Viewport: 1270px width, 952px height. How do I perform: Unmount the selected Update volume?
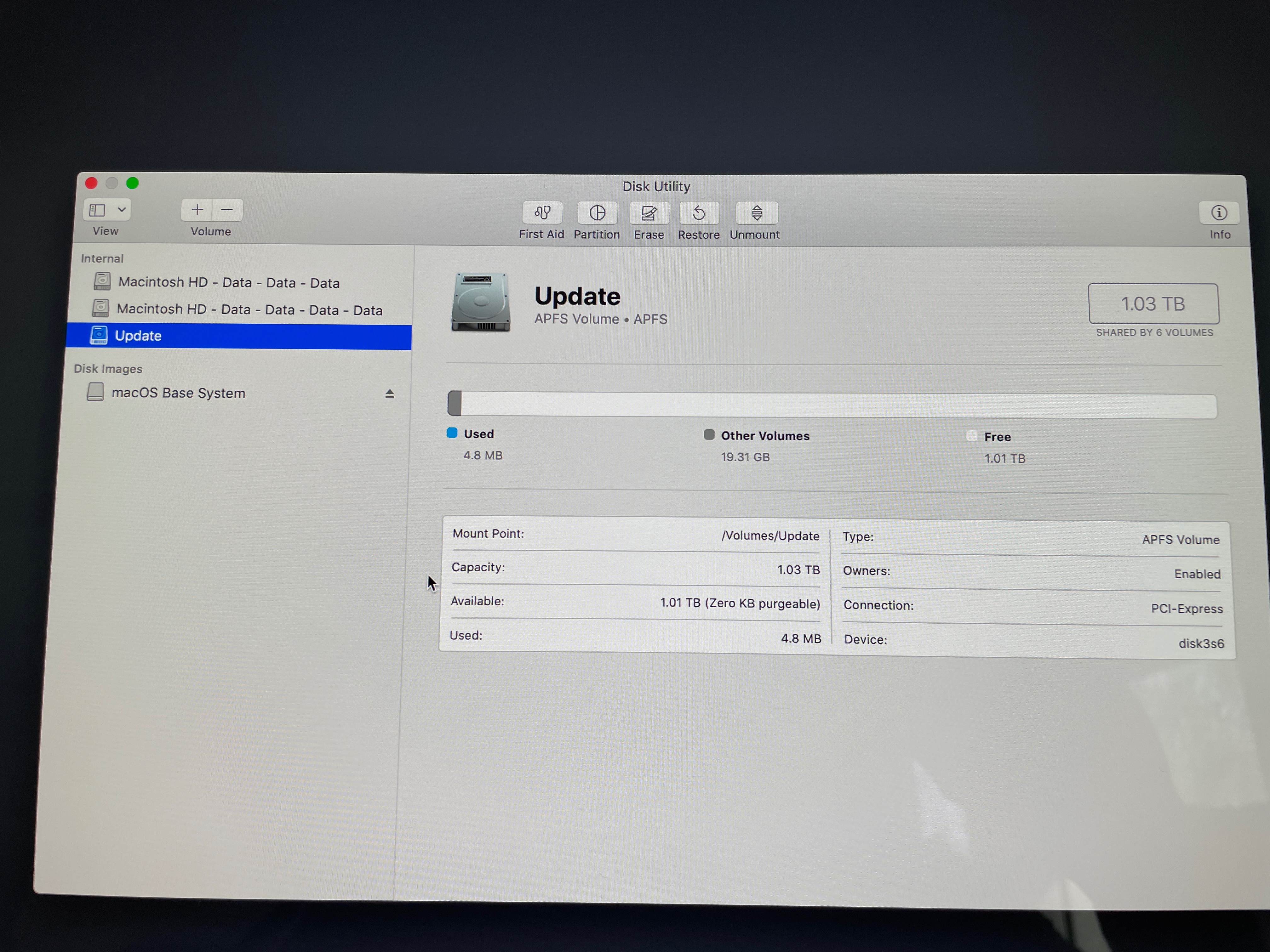(x=757, y=213)
